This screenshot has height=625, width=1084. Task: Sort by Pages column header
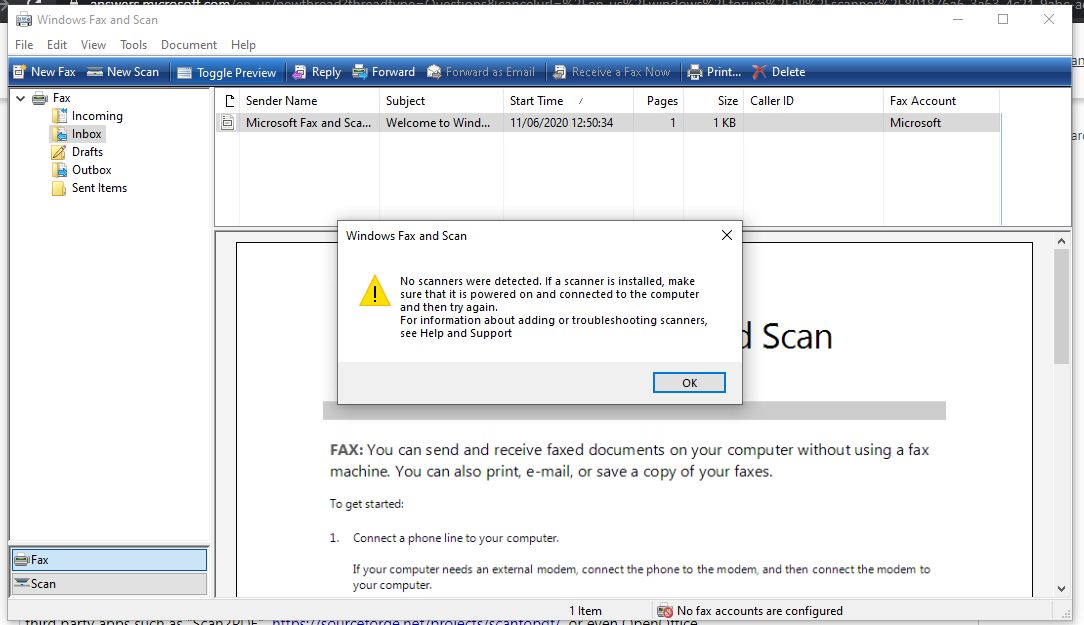point(659,101)
